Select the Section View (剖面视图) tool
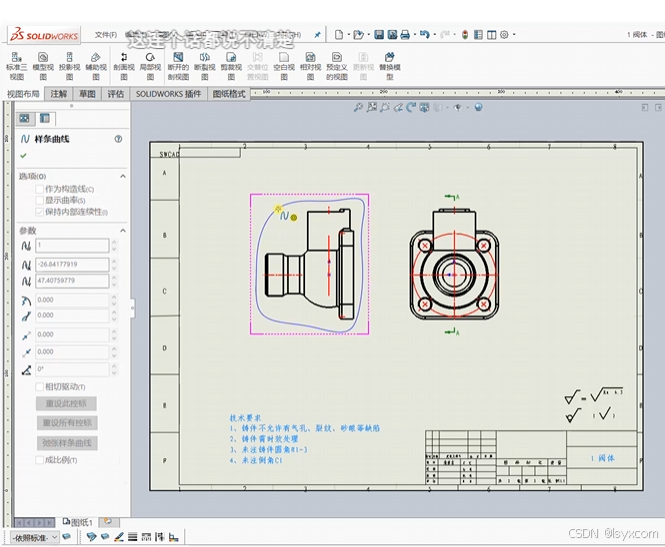Viewport: 665px width, 547px height. click(124, 66)
